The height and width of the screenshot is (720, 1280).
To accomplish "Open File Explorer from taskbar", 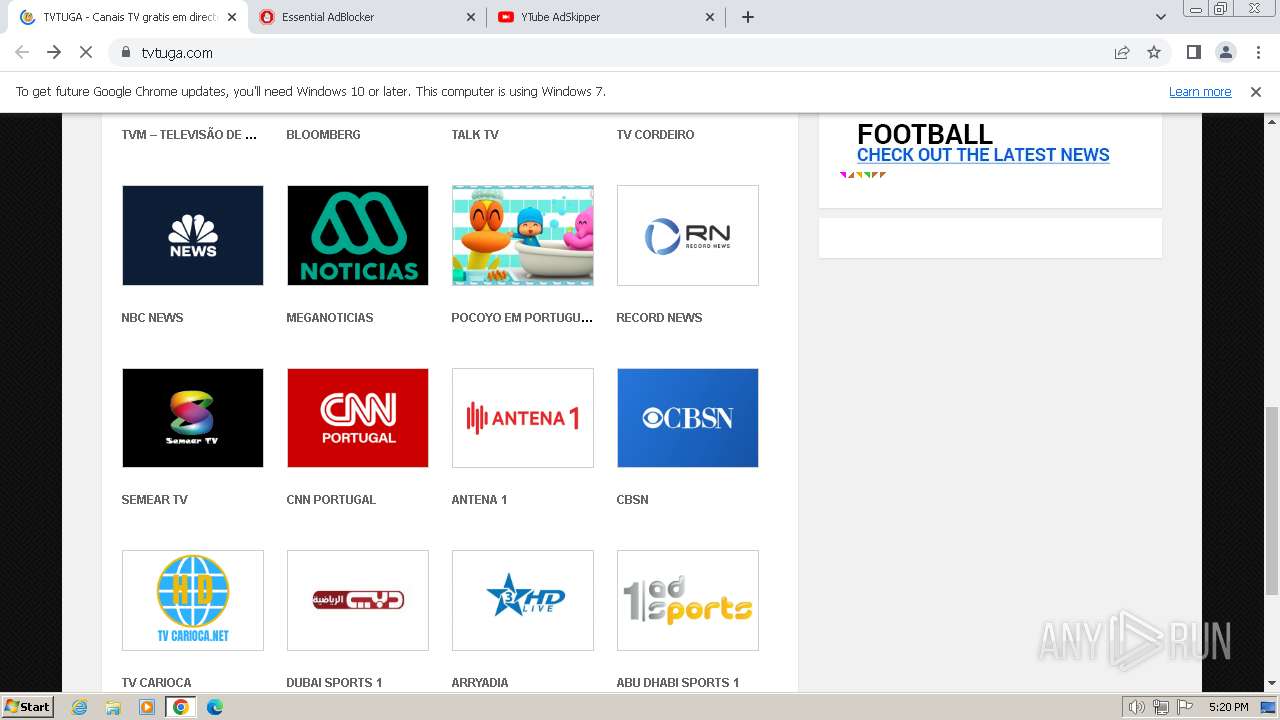I will [x=113, y=707].
